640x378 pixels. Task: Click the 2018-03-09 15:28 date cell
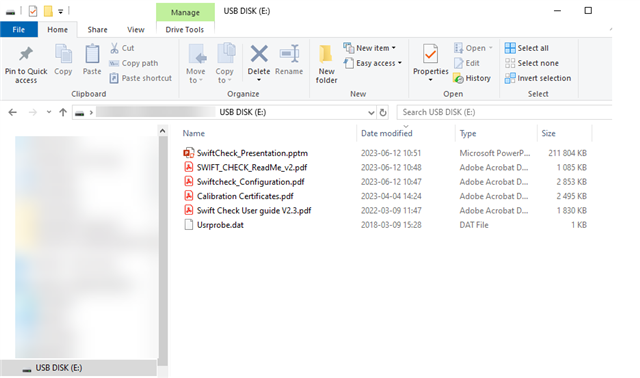click(x=391, y=225)
